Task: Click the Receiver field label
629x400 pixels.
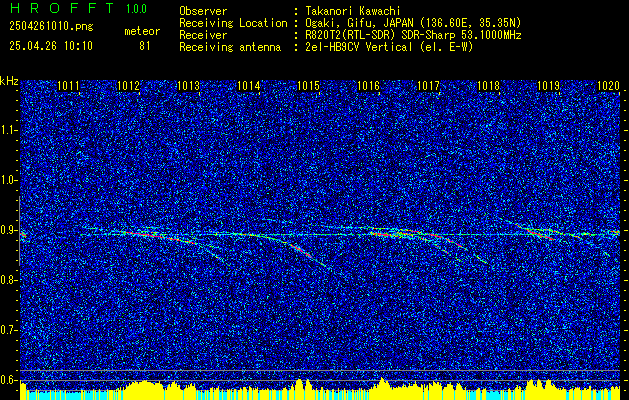Action: [203, 35]
